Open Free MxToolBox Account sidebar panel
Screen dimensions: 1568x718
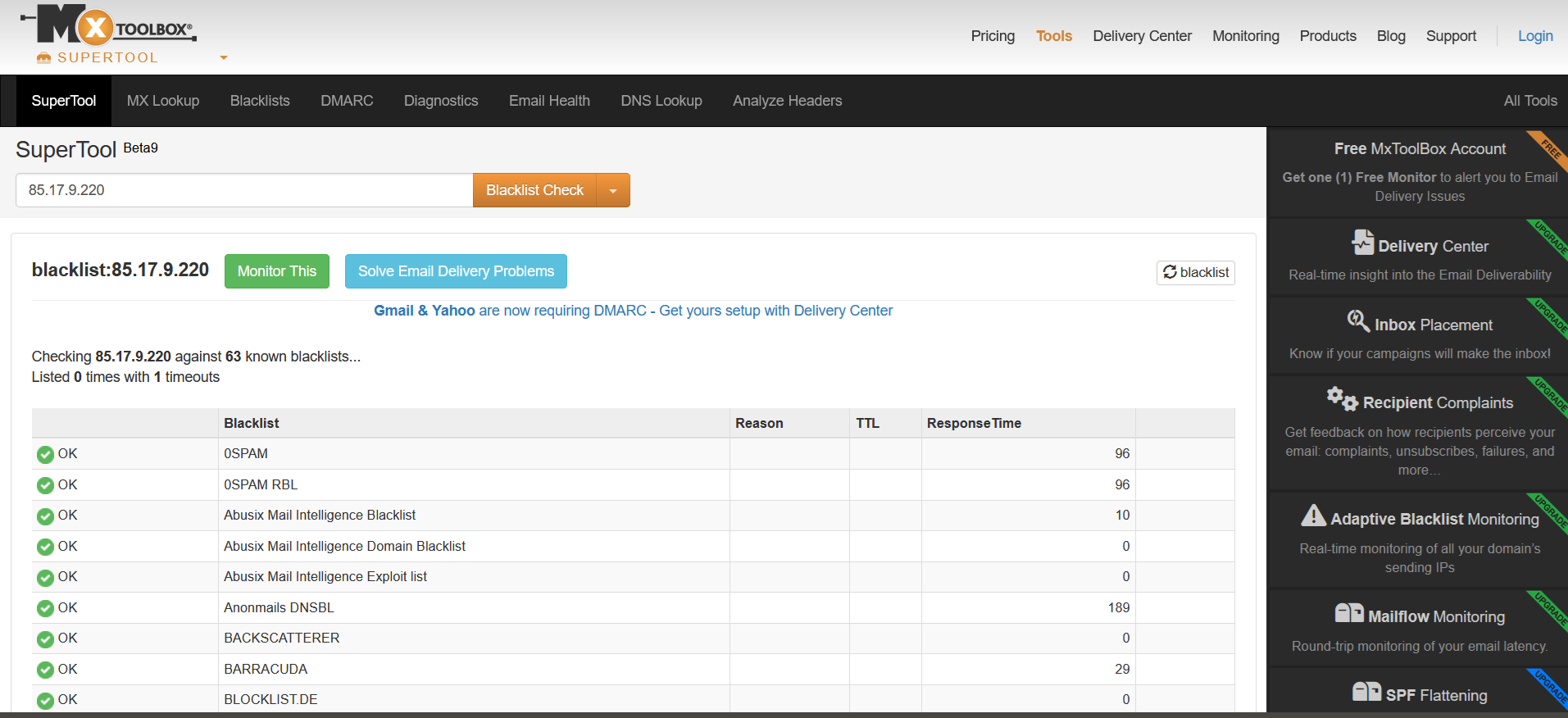pyautogui.click(x=1418, y=172)
